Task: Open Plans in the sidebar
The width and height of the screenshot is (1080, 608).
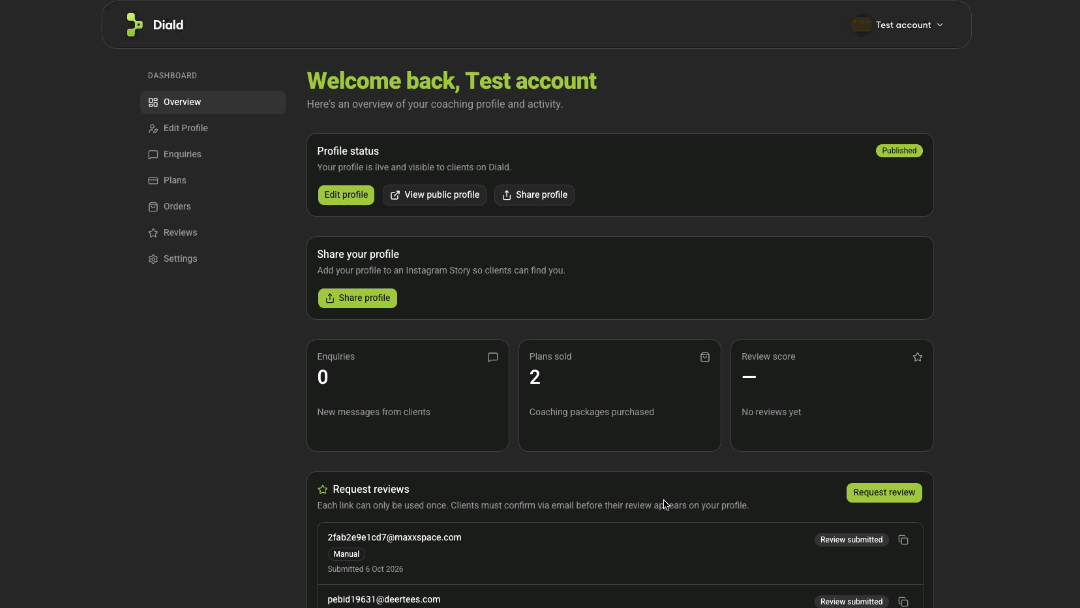Action: [213, 180]
